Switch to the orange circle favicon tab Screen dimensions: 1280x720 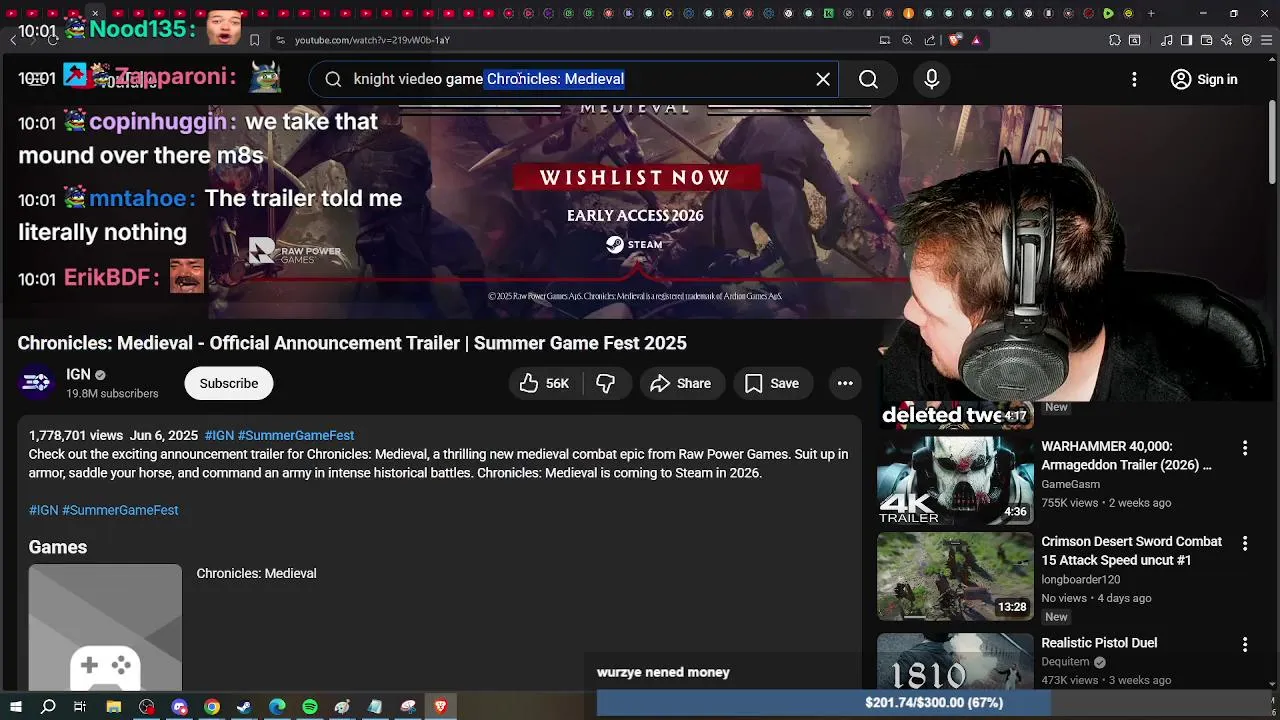(908, 13)
